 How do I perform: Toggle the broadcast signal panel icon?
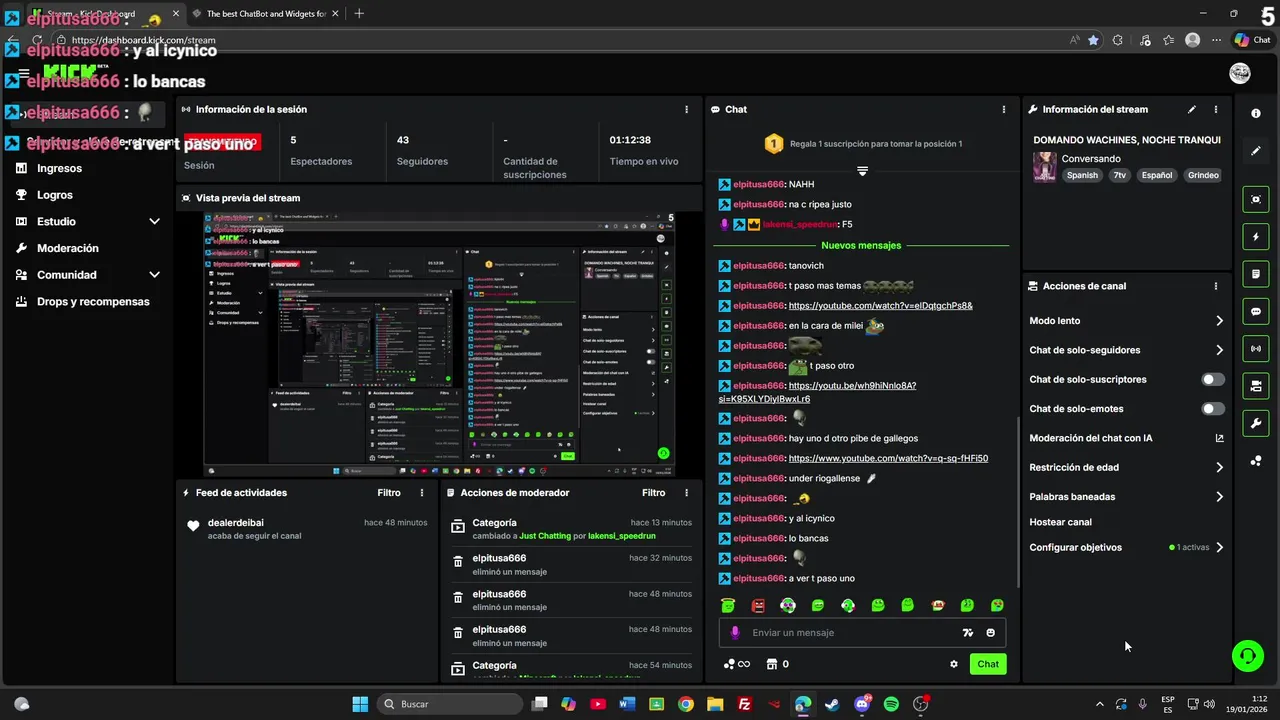click(x=1256, y=348)
